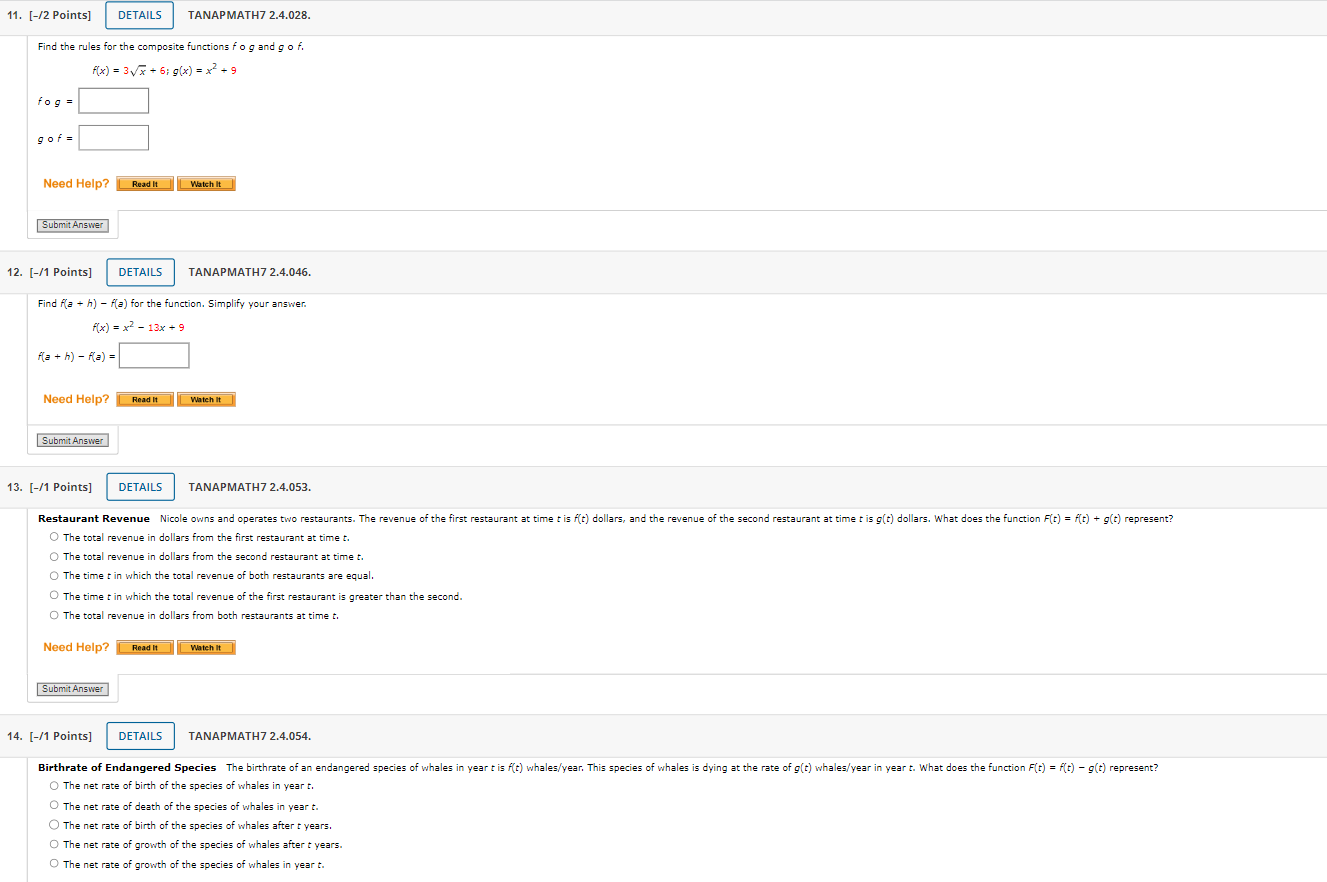Open DETAILS for question 14
Viewport: 1327px width, 882px height.
tap(140, 736)
